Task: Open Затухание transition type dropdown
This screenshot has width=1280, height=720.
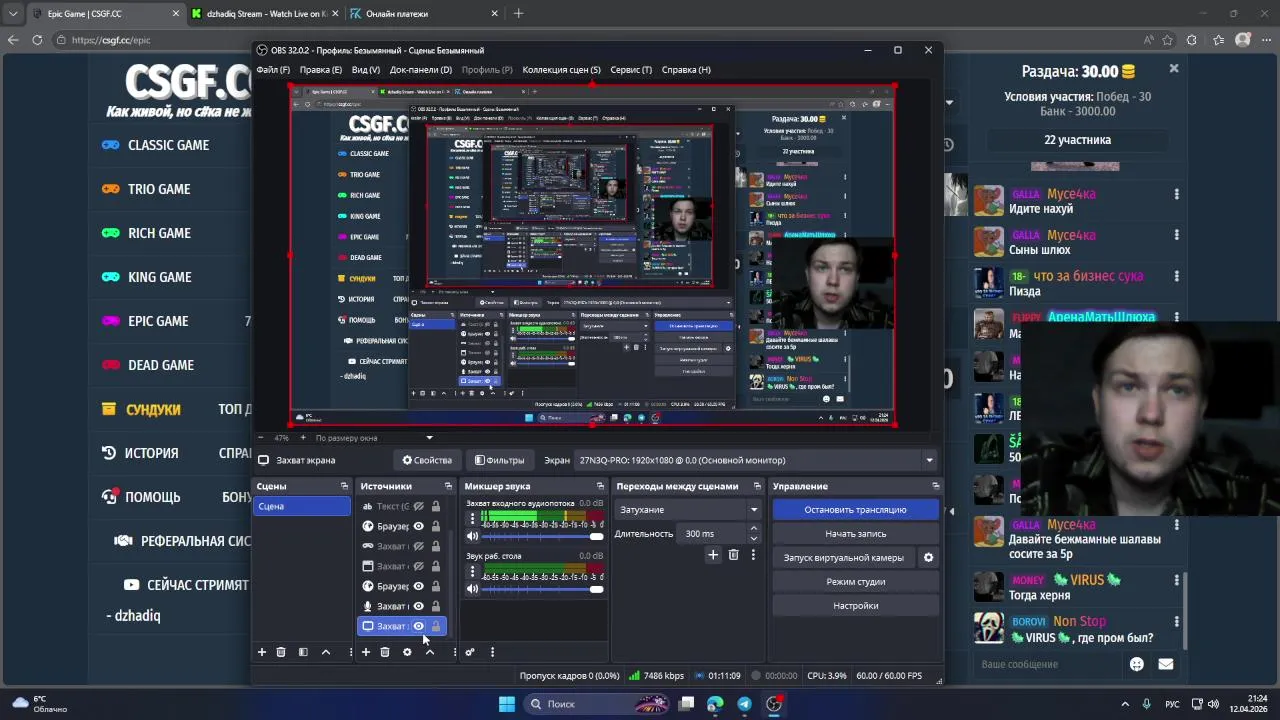Action: [x=688, y=510]
